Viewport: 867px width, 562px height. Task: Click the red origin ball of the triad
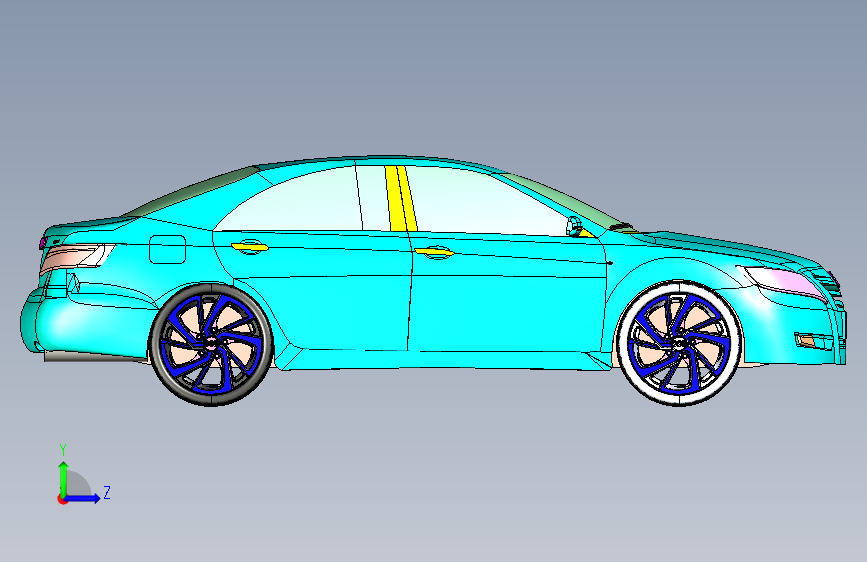(x=62, y=499)
